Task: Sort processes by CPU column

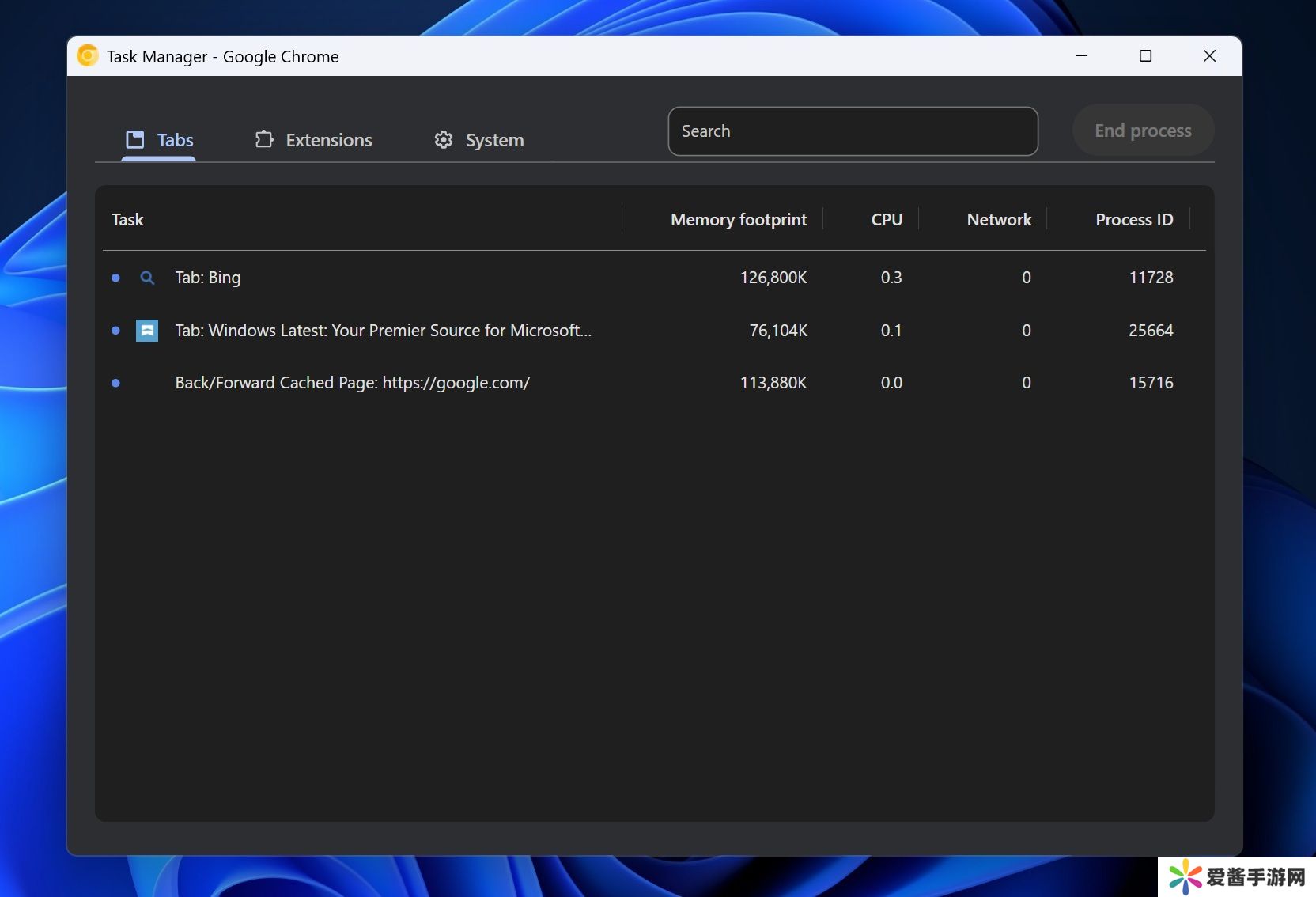Action: coord(886,220)
